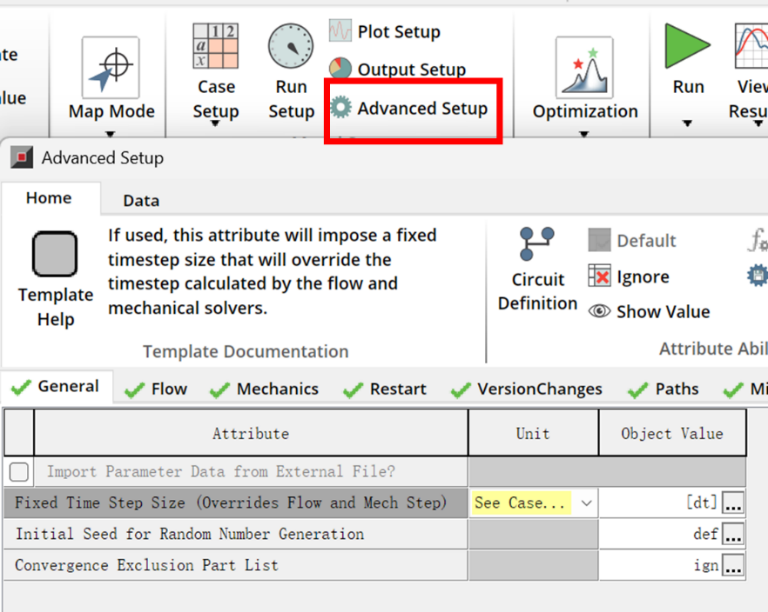Click the Plot Setup icon

point(340,31)
